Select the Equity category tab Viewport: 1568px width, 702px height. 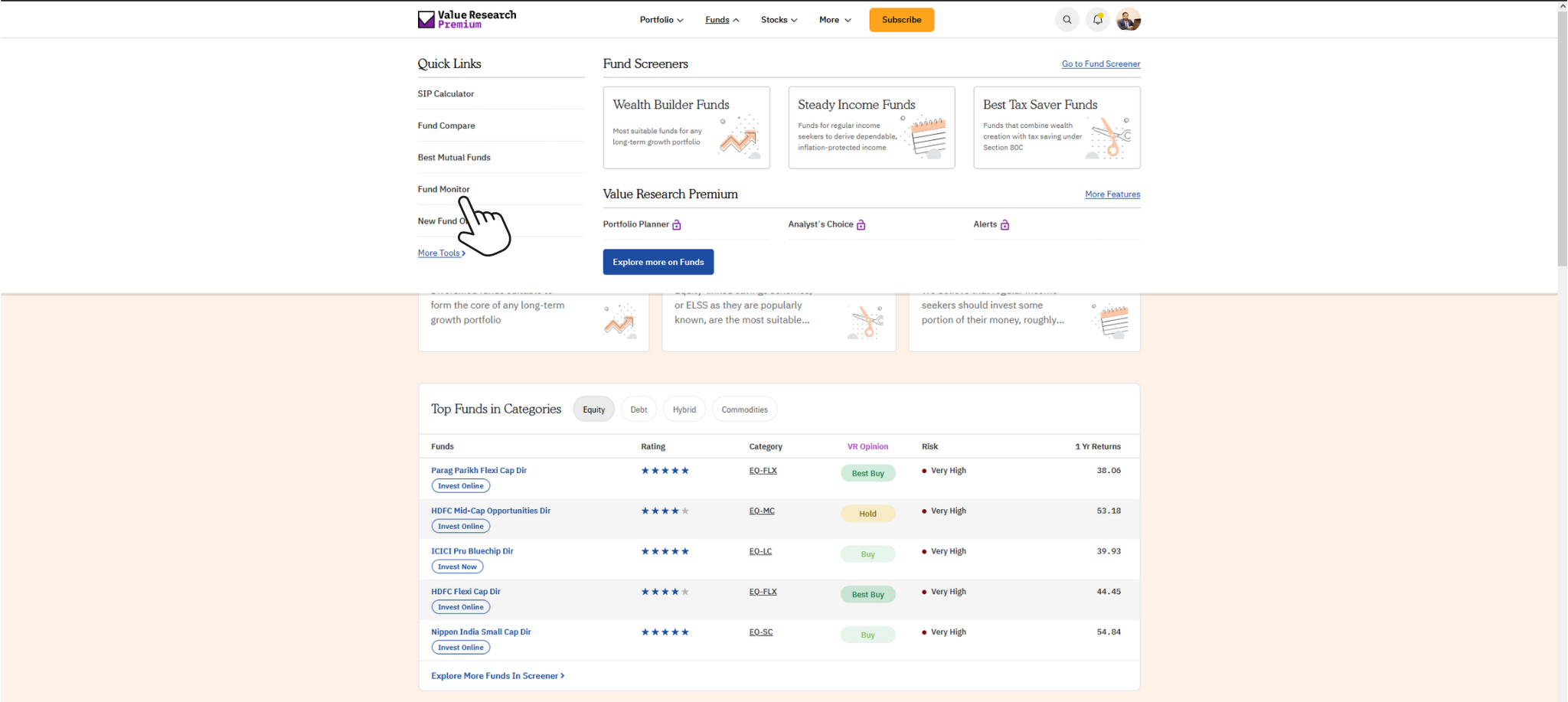click(593, 409)
